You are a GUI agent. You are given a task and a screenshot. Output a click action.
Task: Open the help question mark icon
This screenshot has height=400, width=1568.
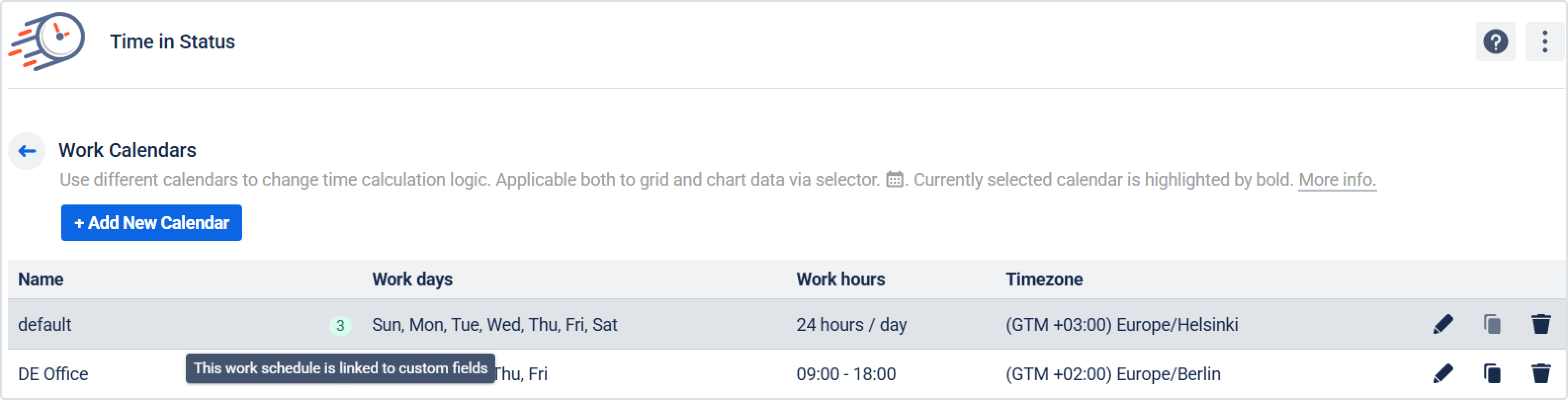tap(1495, 42)
